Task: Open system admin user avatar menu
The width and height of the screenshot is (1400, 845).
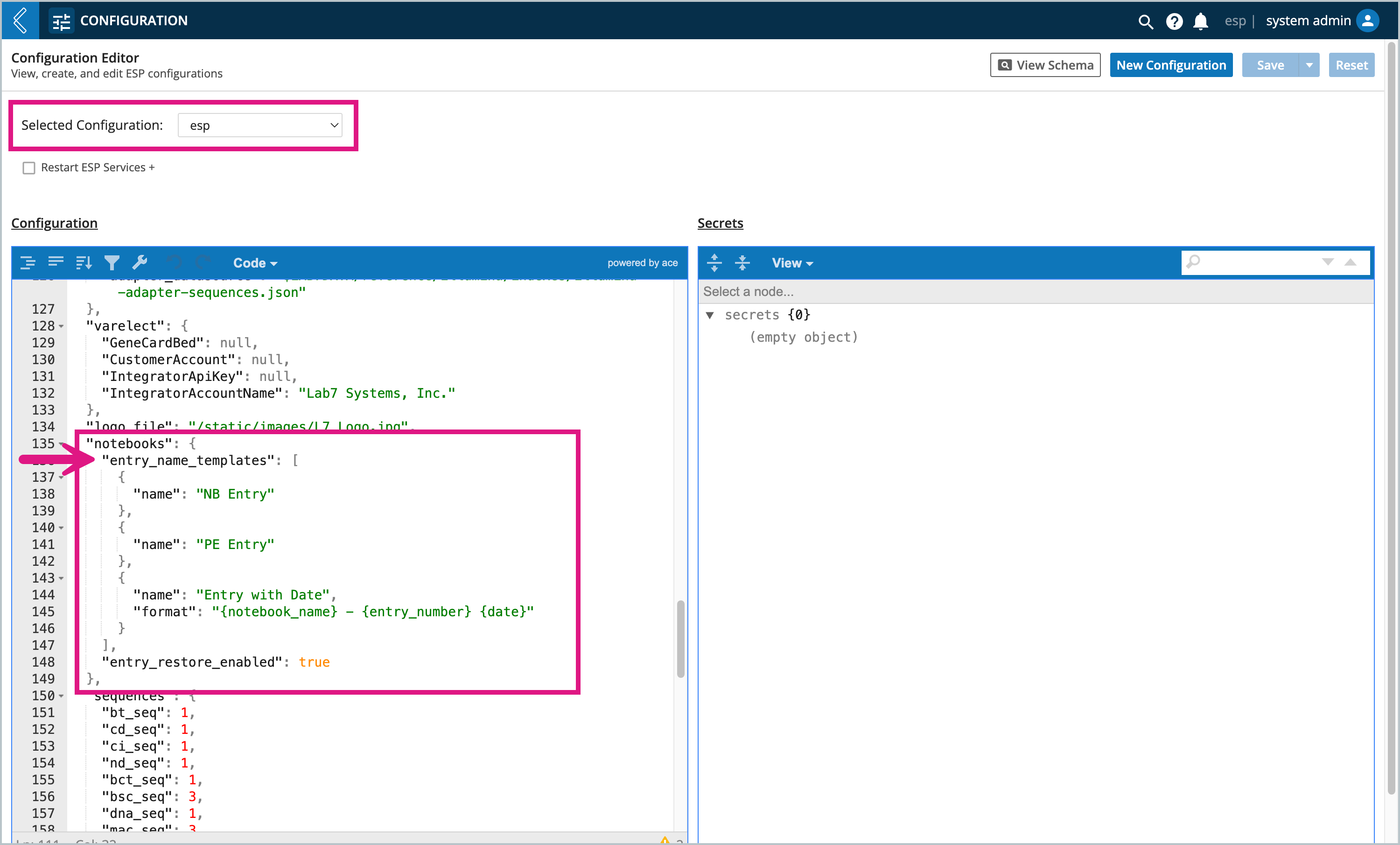Action: click(x=1368, y=21)
